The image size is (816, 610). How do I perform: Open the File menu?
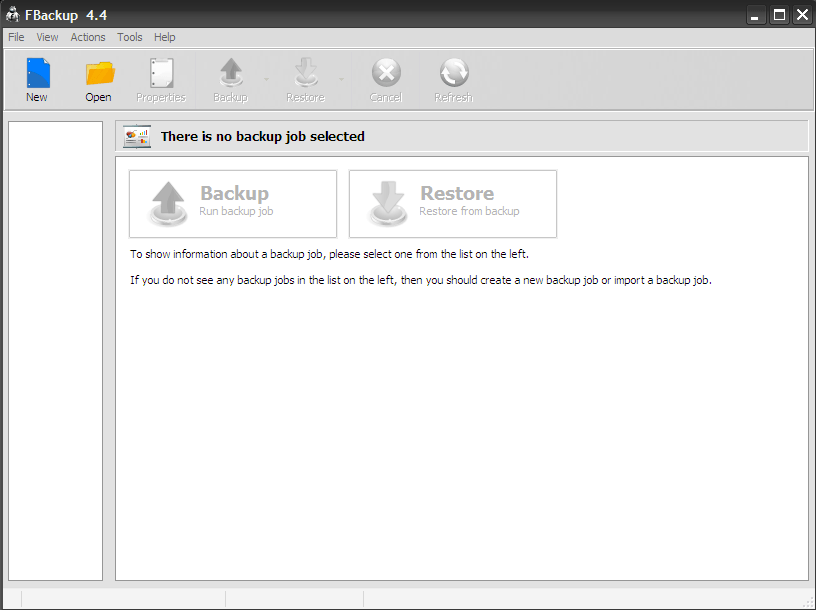coord(16,37)
